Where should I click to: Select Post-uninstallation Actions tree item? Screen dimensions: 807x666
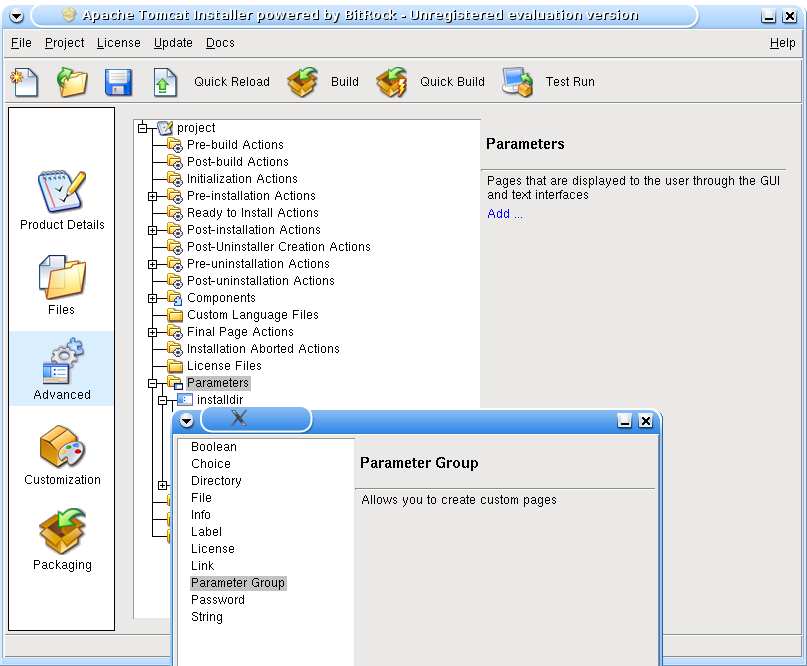tap(260, 281)
